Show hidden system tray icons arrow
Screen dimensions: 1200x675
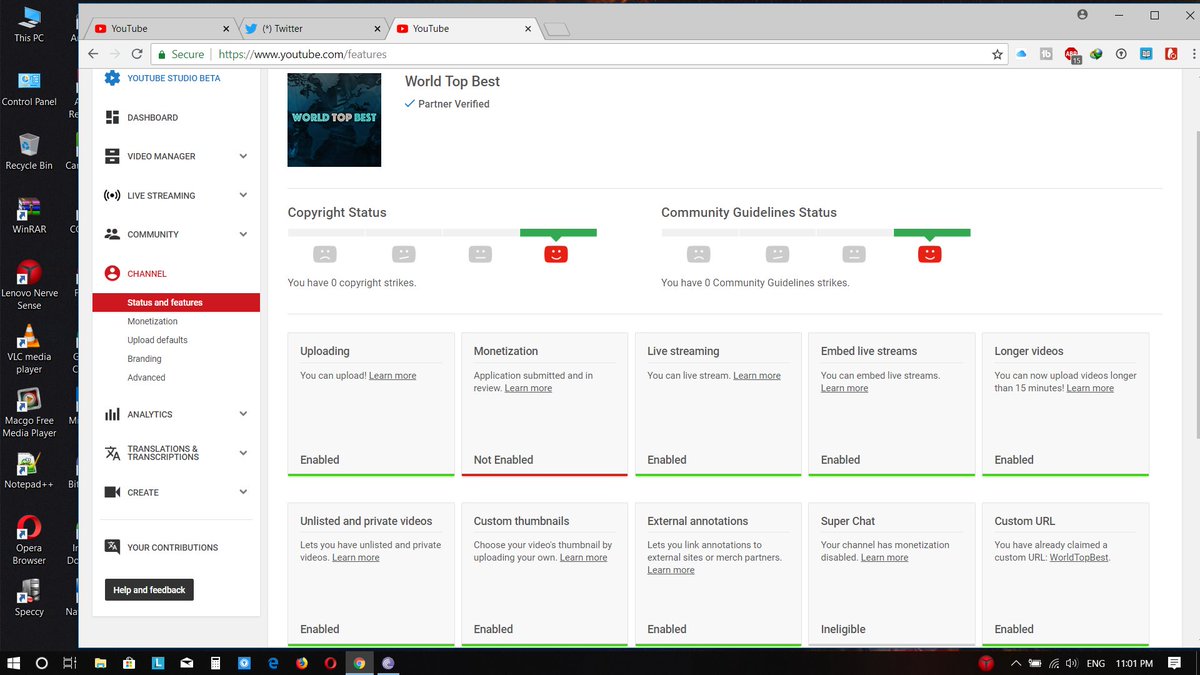click(x=1016, y=663)
